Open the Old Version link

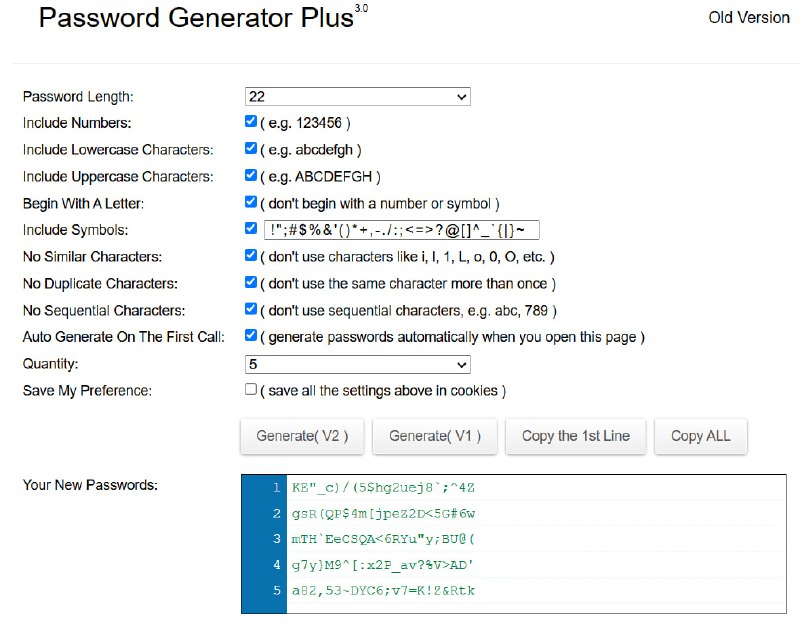click(749, 18)
